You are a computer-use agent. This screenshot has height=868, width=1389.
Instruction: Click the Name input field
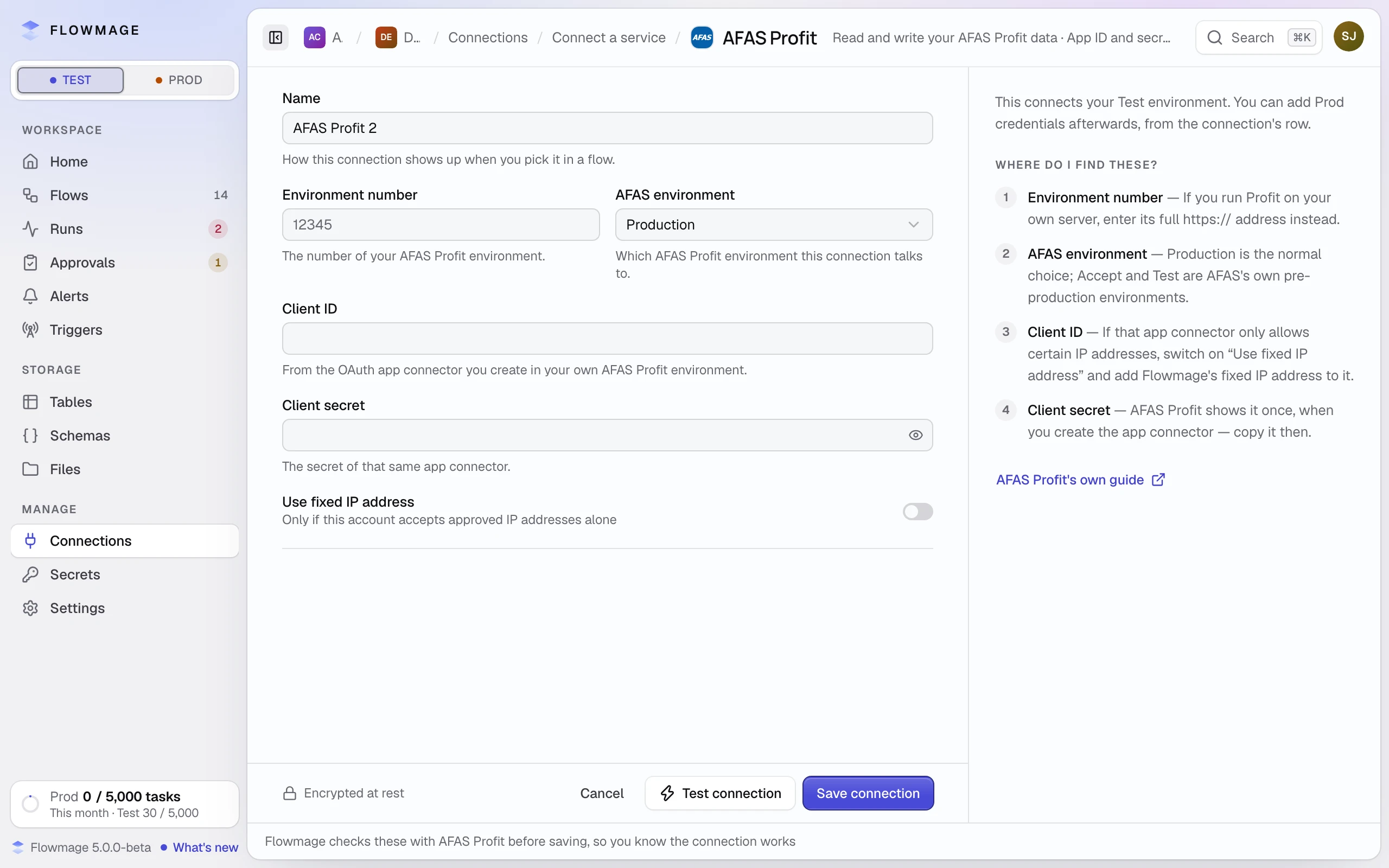point(607,128)
